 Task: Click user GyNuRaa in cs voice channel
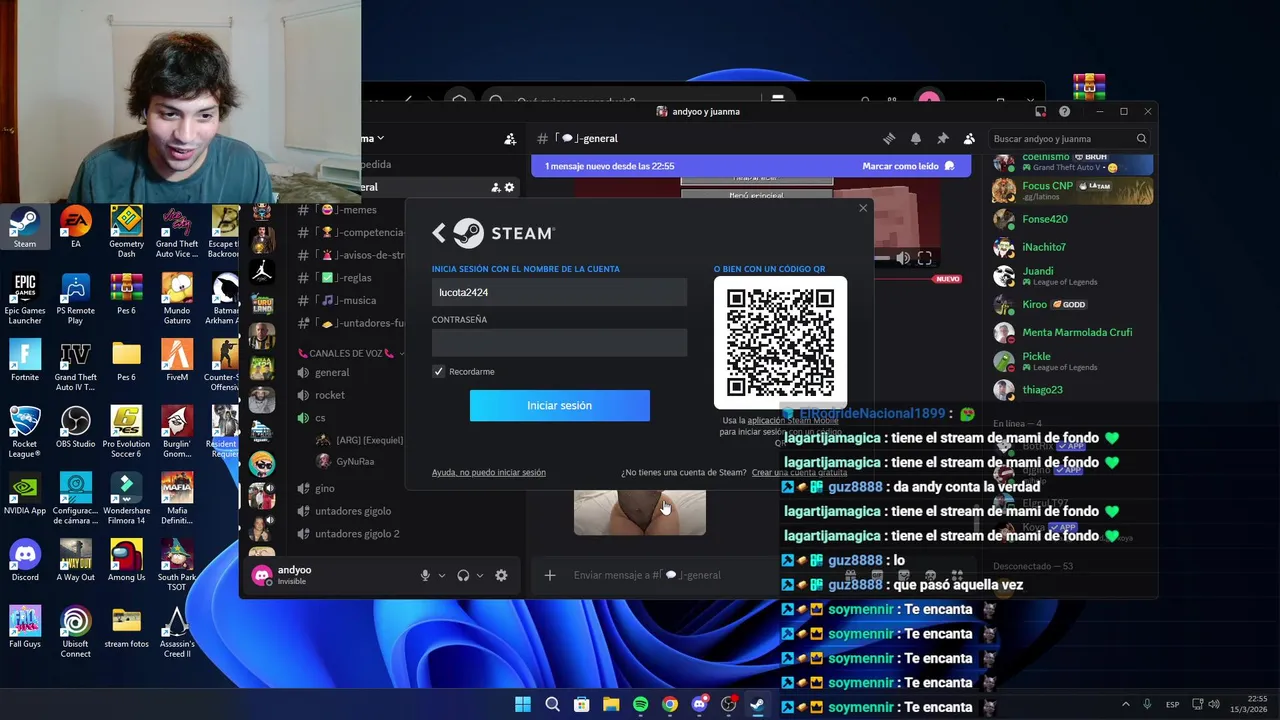[x=354, y=461]
